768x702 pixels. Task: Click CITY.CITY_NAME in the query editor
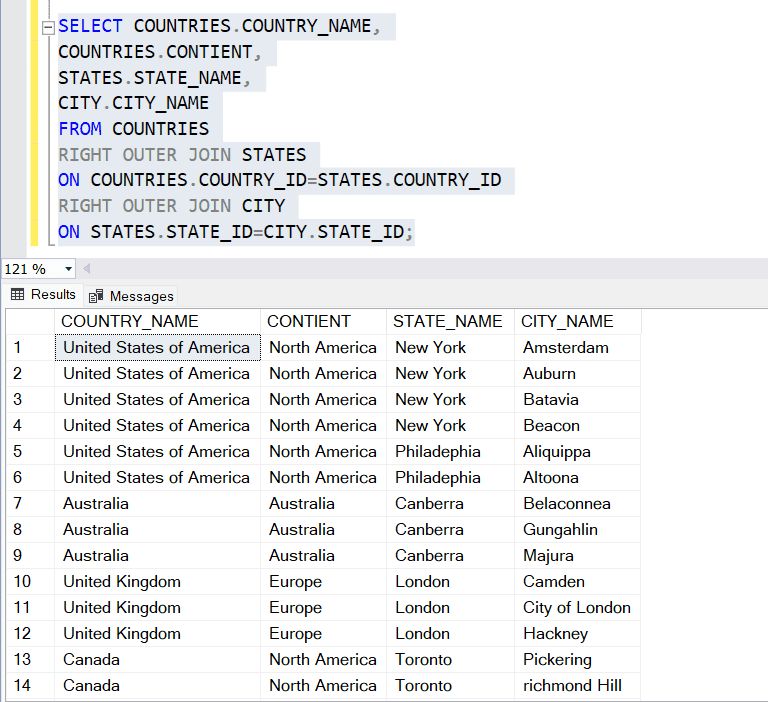point(134,103)
